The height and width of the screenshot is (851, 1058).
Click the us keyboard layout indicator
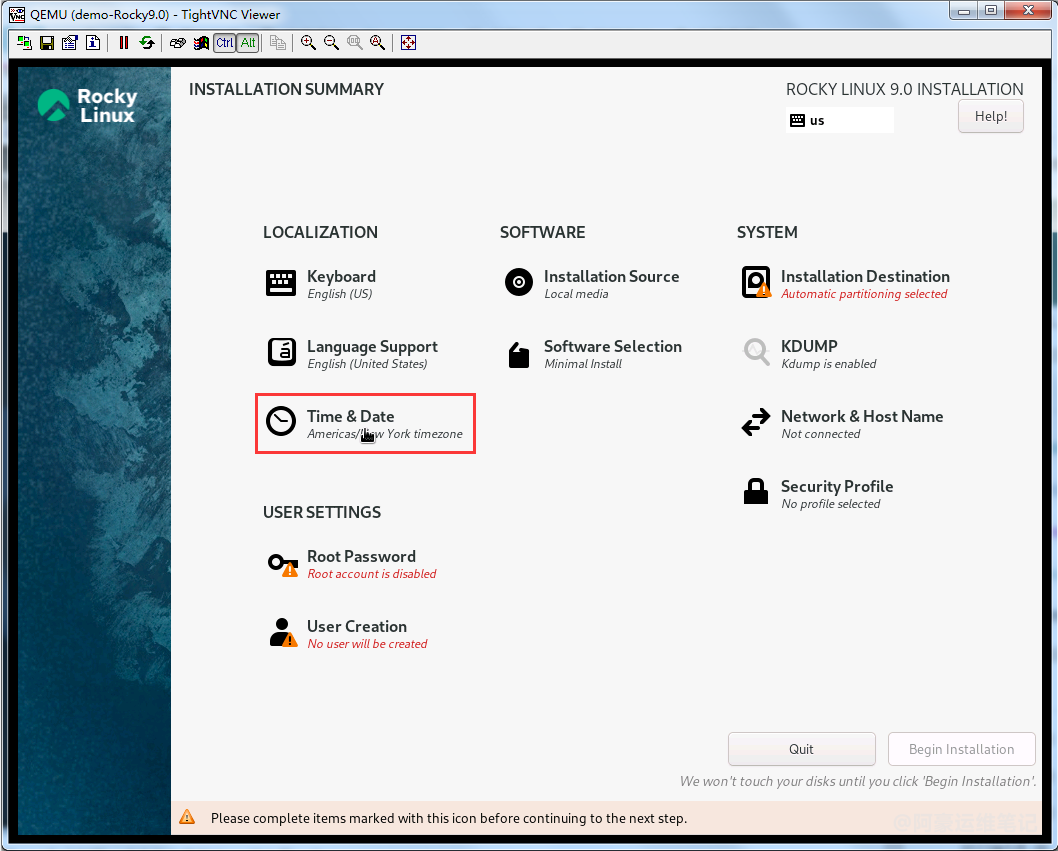click(x=838, y=120)
